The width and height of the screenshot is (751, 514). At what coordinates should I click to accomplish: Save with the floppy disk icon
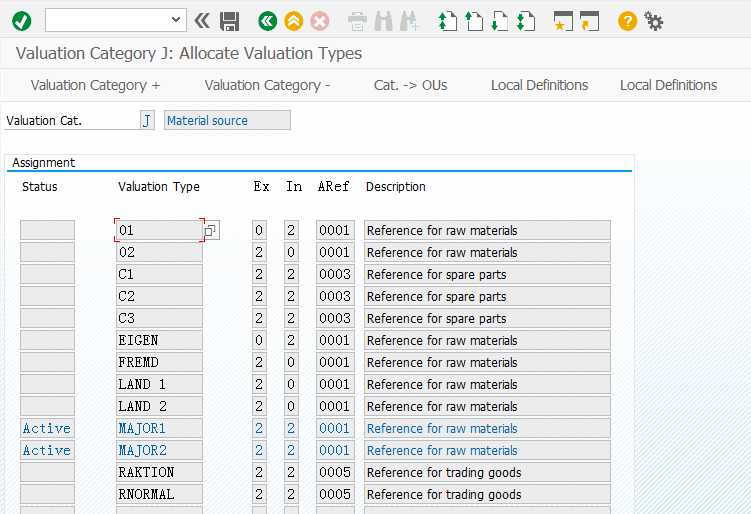coord(229,21)
